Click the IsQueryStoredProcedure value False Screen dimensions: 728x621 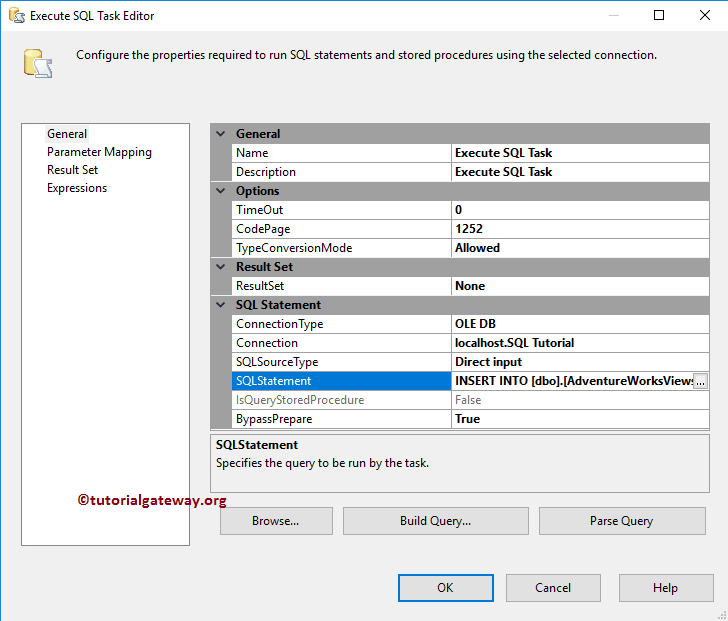(x=580, y=401)
